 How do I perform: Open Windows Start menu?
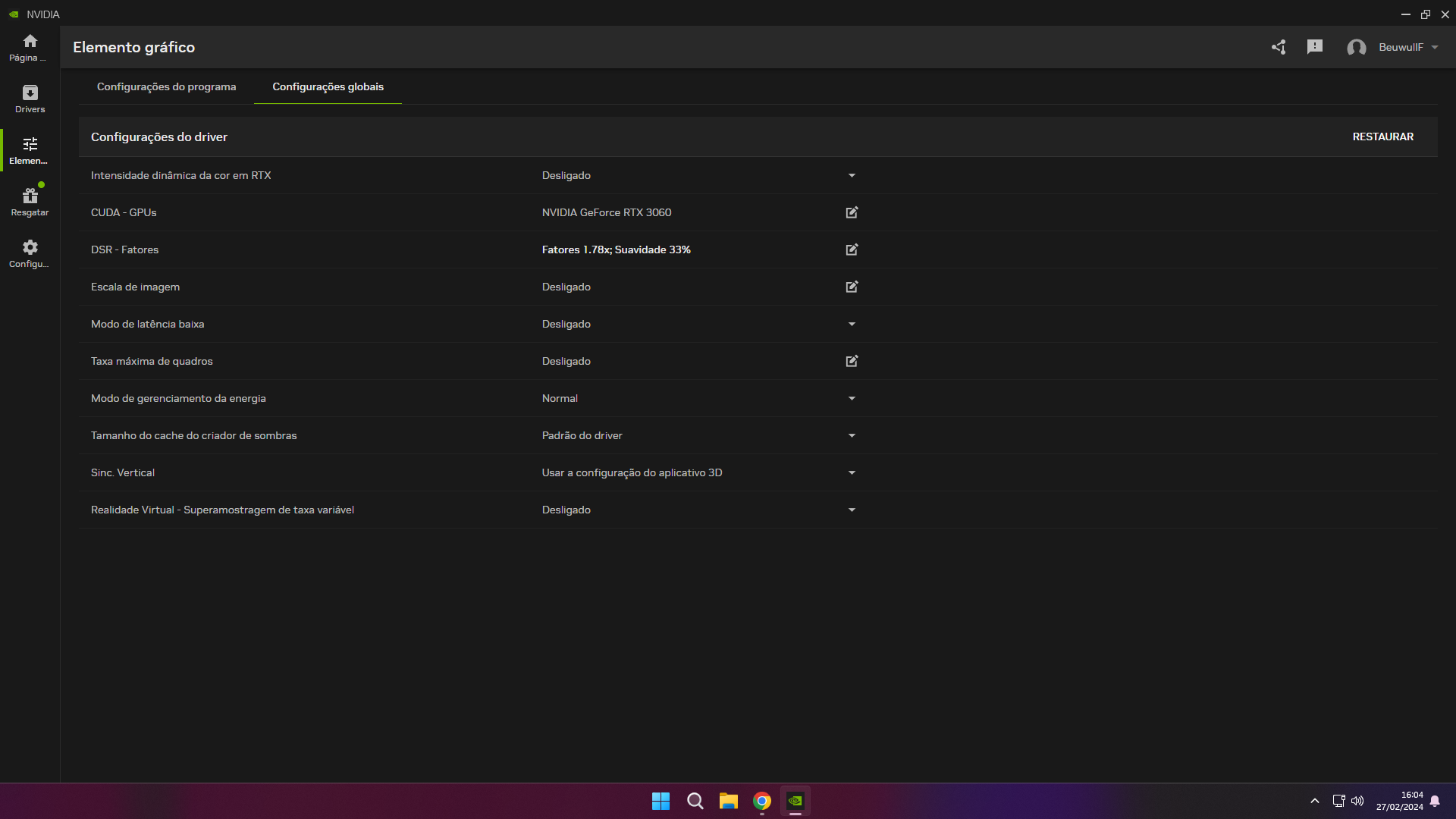pyautogui.click(x=661, y=801)
